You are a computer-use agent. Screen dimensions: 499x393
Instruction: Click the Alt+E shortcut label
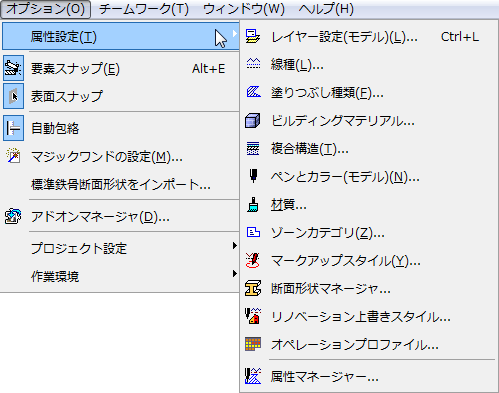(x=209, y=69)
